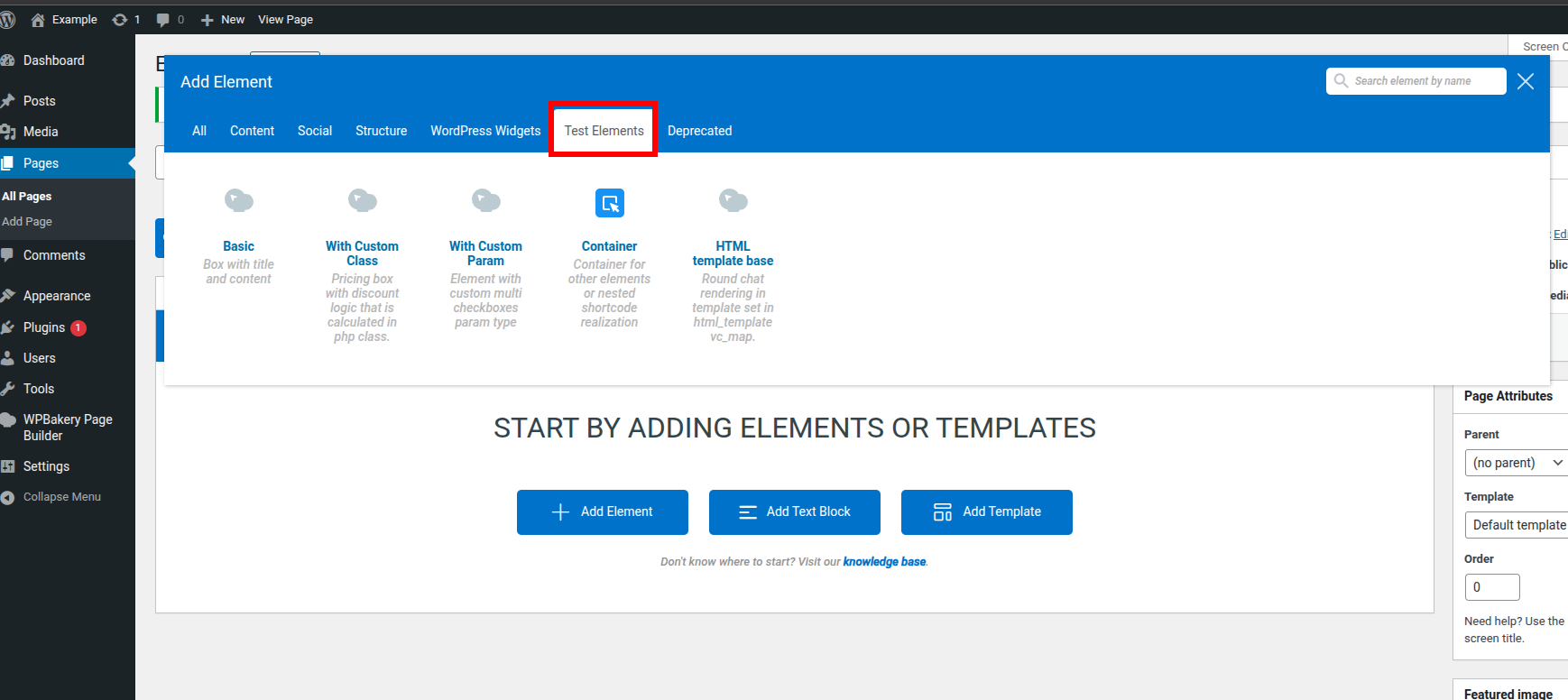Expand the Parent page dropdown
The height and width of the screenshot is (700, 1568).
1517,463
